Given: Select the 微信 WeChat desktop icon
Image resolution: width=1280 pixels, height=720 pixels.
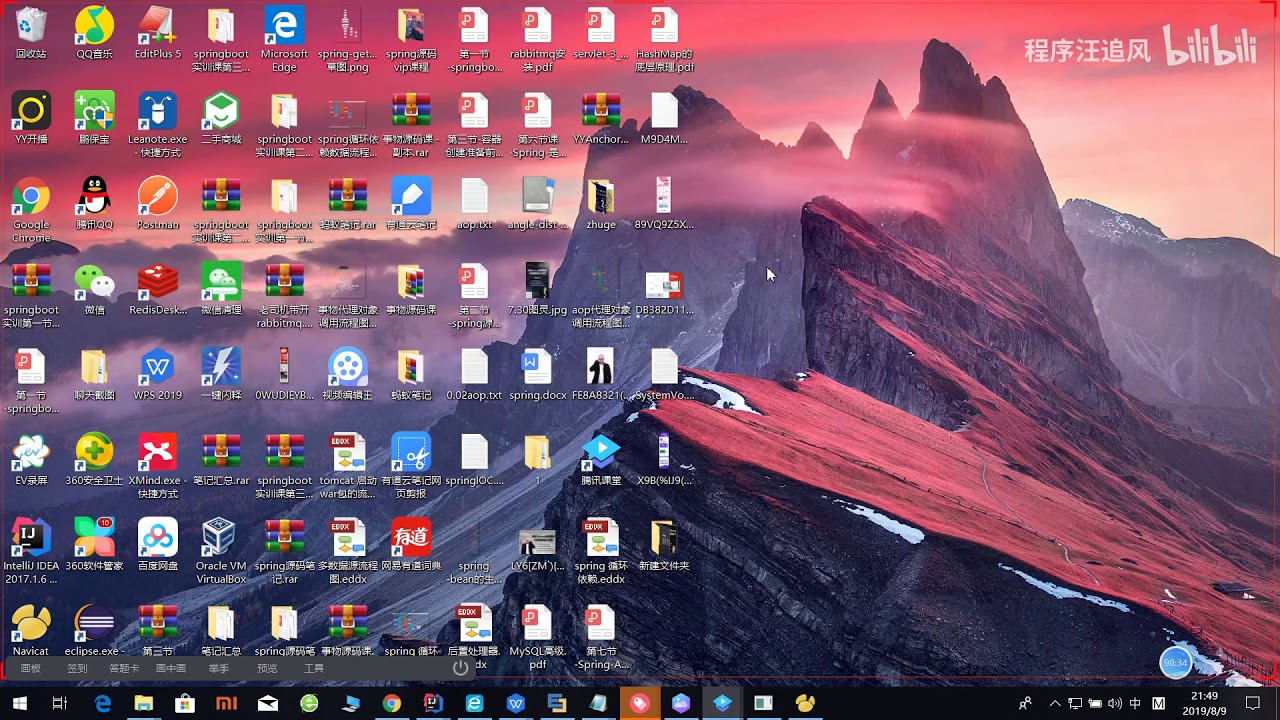Looking at the screenshot, I should (94, 288).
